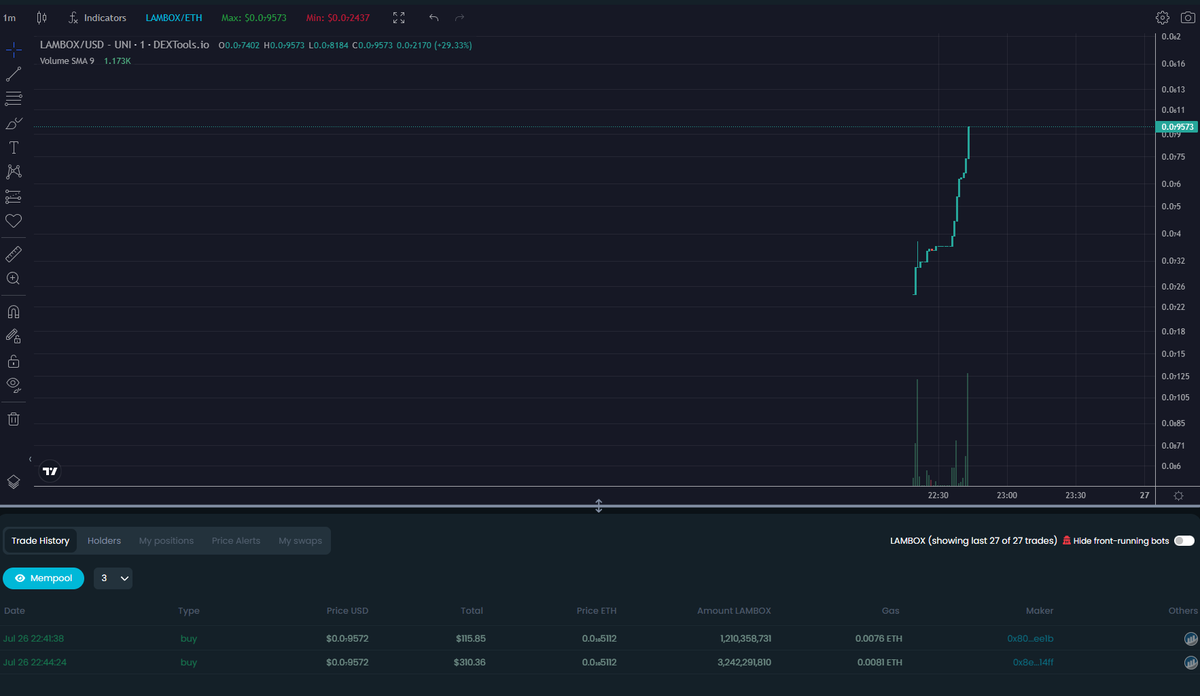Select the trend line drawing tool
Image resolution: width=1200 pixels, height=696 pixels.
tap(14, 74)
